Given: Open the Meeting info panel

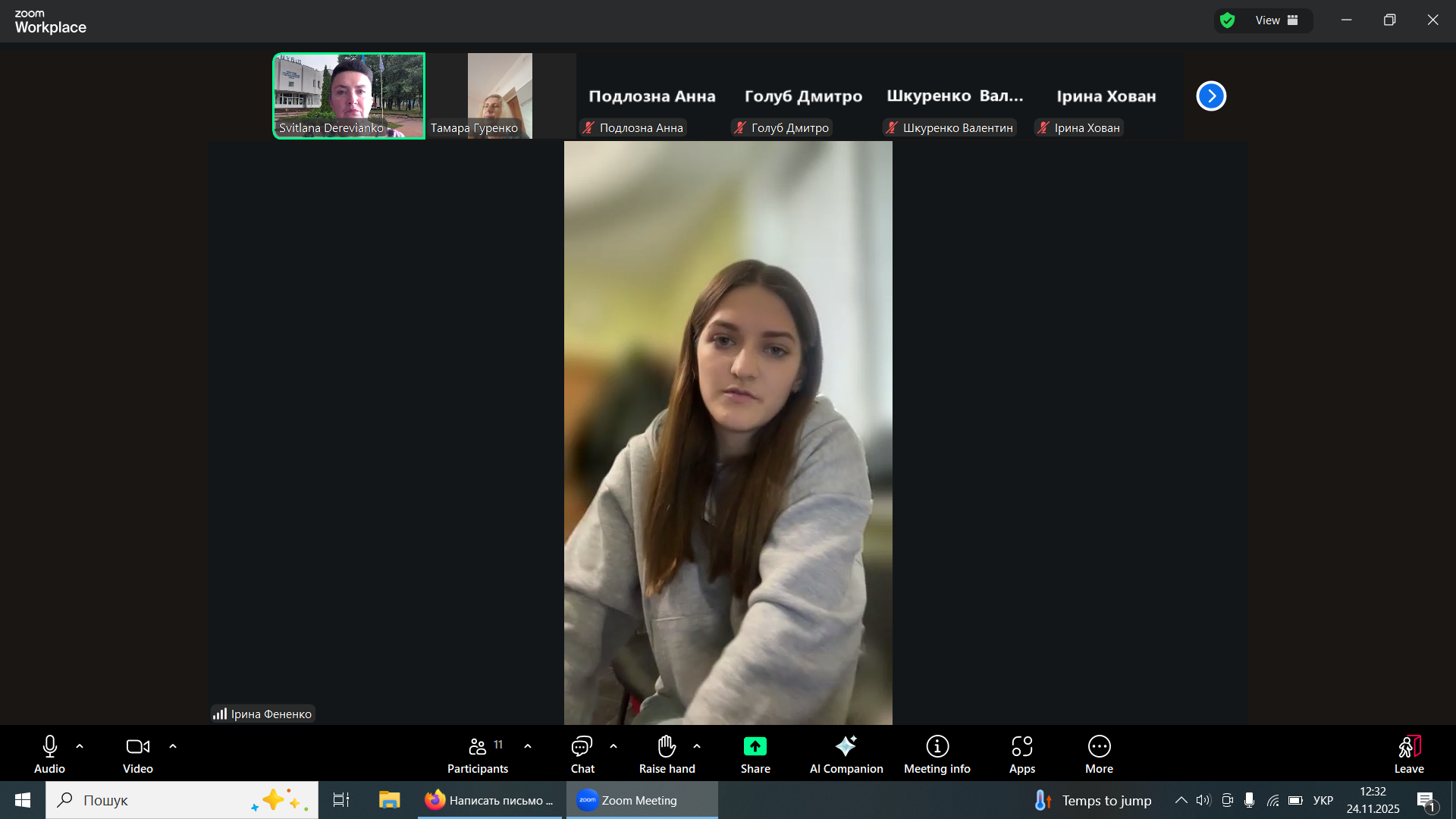Looking at the screenshot, I should pos(937,755).
